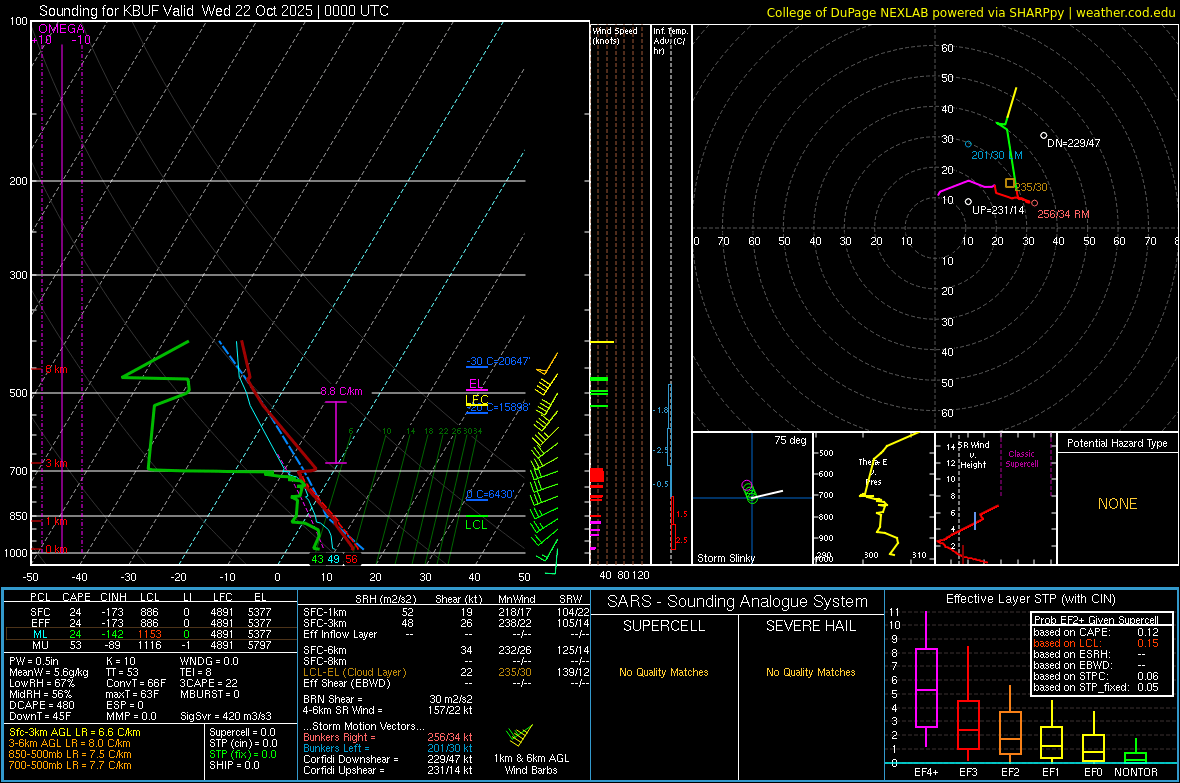Viewport: 1180px width, 783px height.
Task: Click the 1km & 6km AGL Wind Barbs label
Action: pos(531,764)
